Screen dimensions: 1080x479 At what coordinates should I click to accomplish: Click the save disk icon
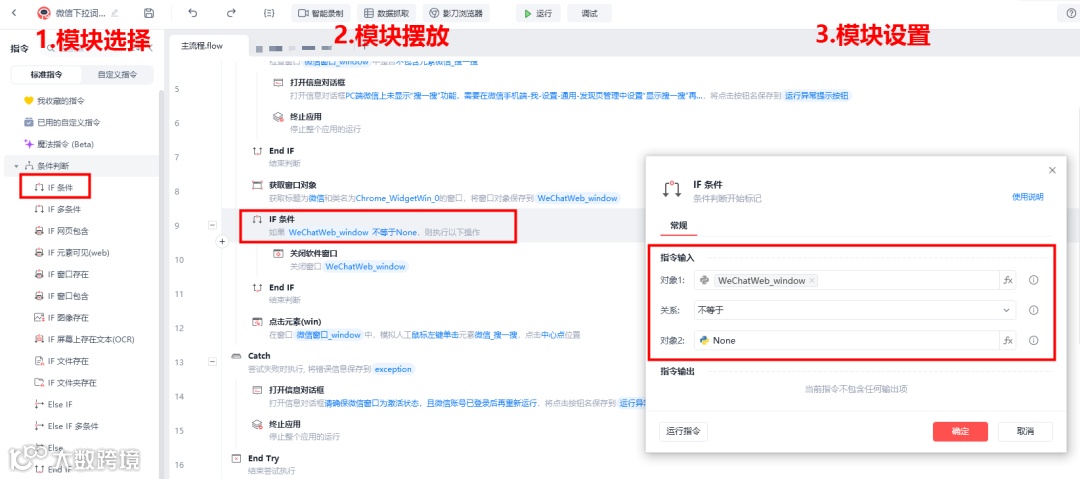click(149, 13)
